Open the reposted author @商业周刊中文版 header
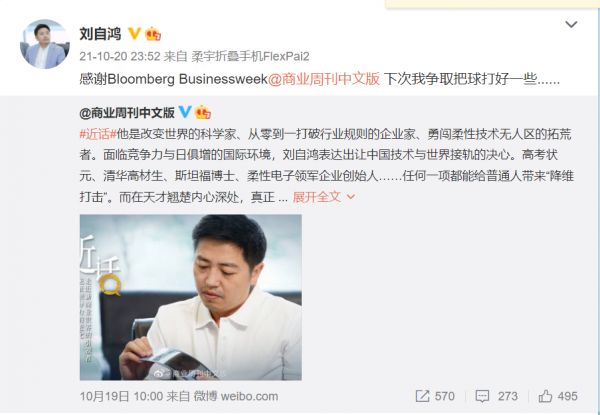600x415 pixels. tap(127, 112)
